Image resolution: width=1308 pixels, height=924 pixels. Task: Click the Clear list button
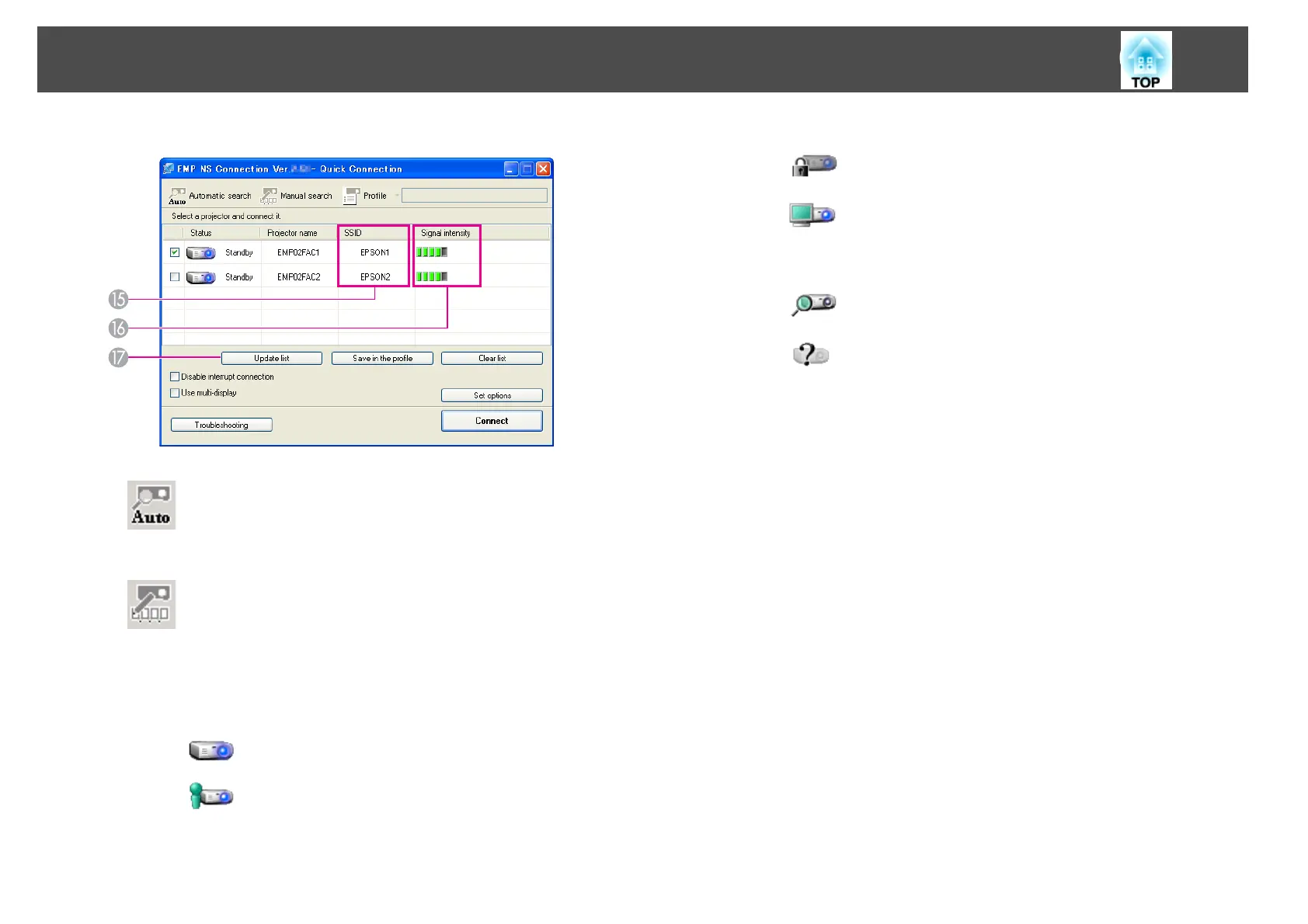(x=492, y=358)
